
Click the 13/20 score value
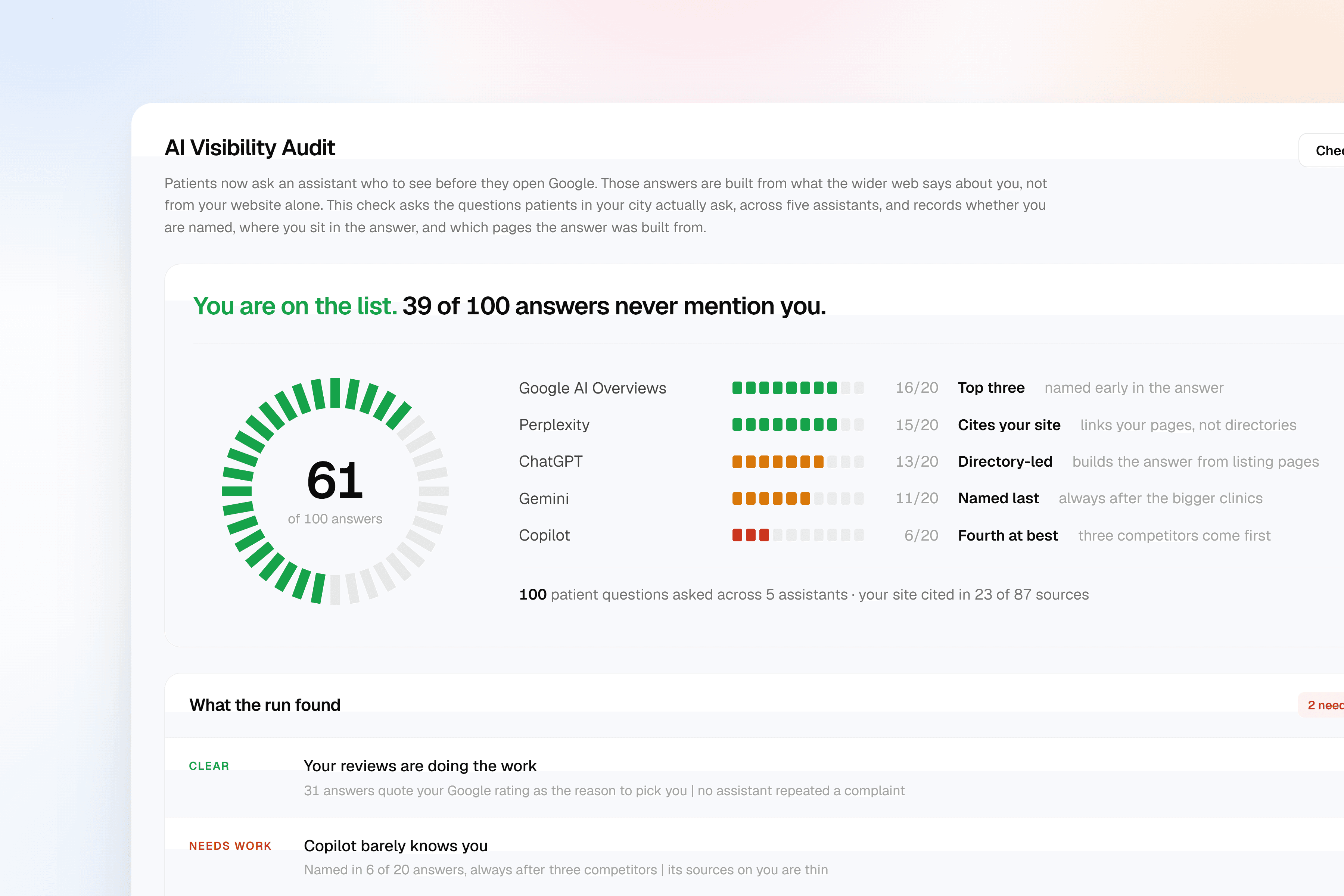point(917,461)
